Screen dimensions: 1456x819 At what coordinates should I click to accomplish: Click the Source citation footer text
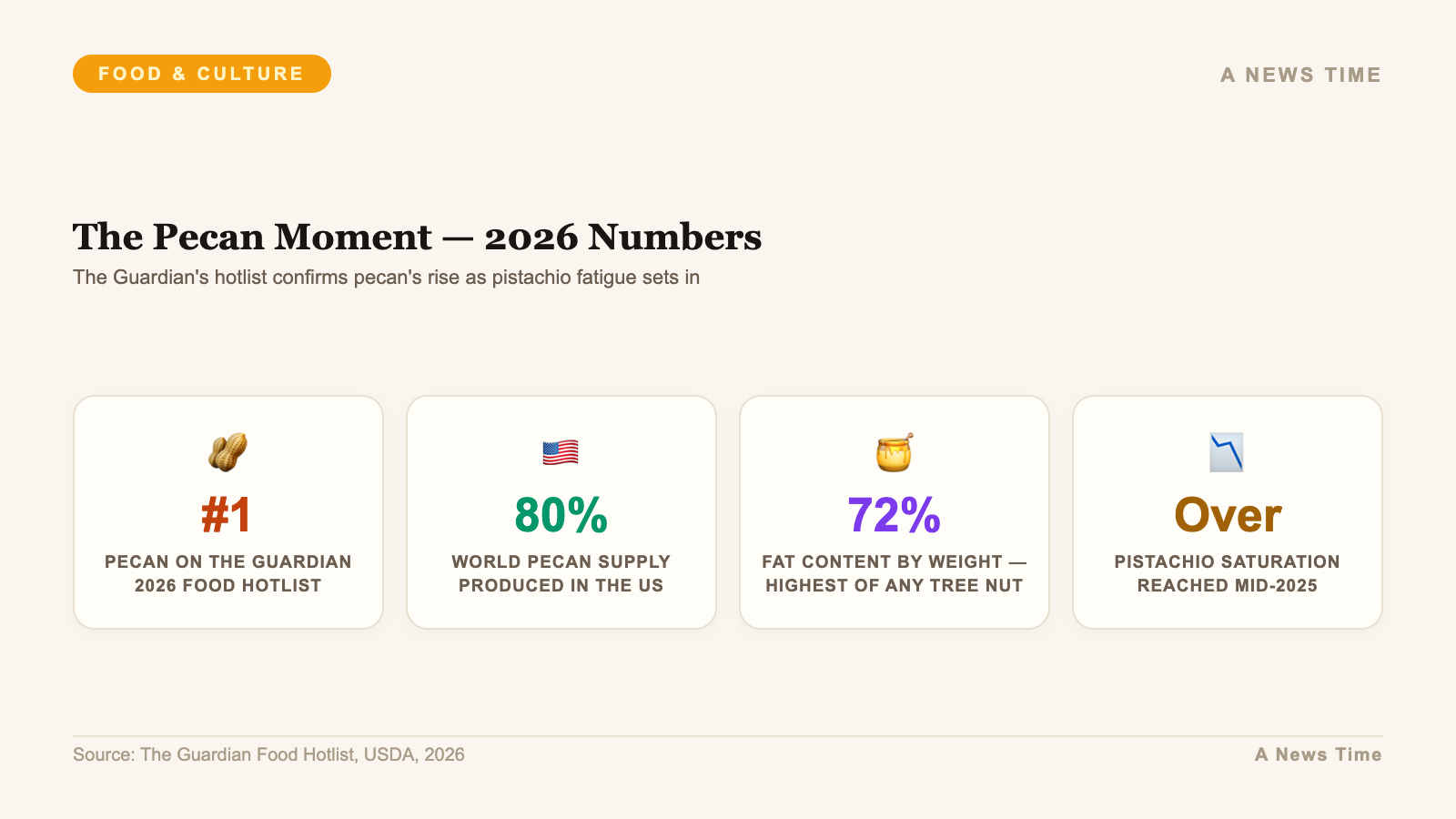[x=268, y=754]
